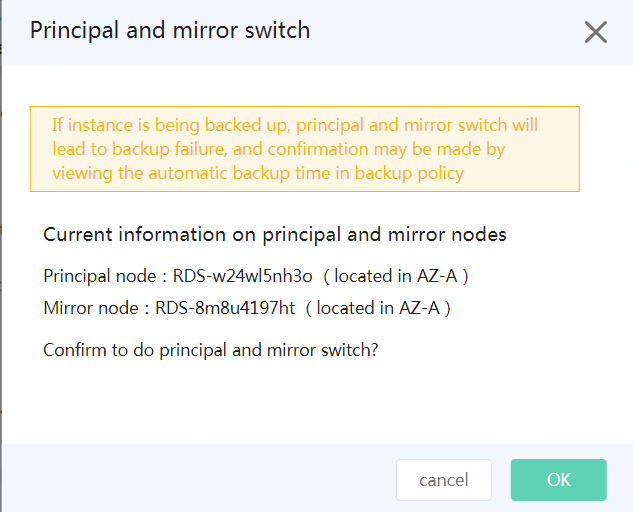Confirm the switch with the OK button
Screen dimensions: 633x512
559,480
